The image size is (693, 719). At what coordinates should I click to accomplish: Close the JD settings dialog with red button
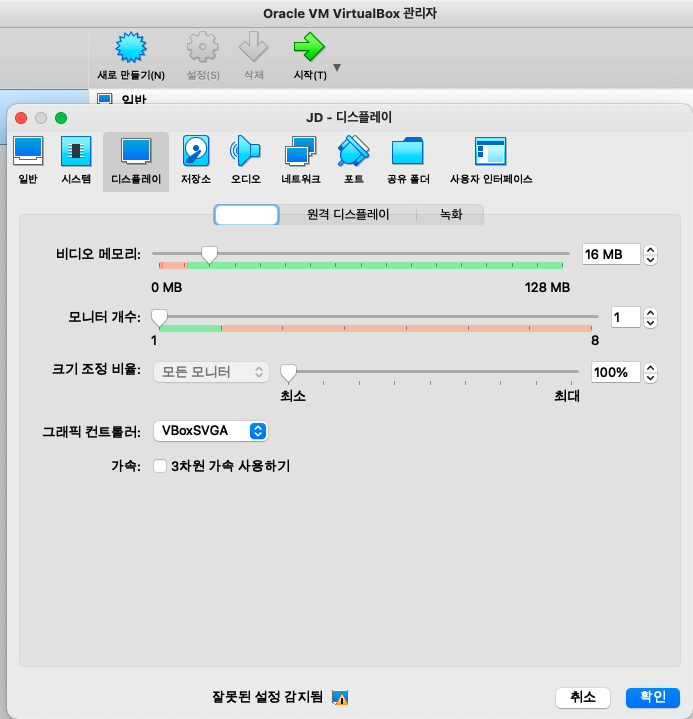pos(21,118)
